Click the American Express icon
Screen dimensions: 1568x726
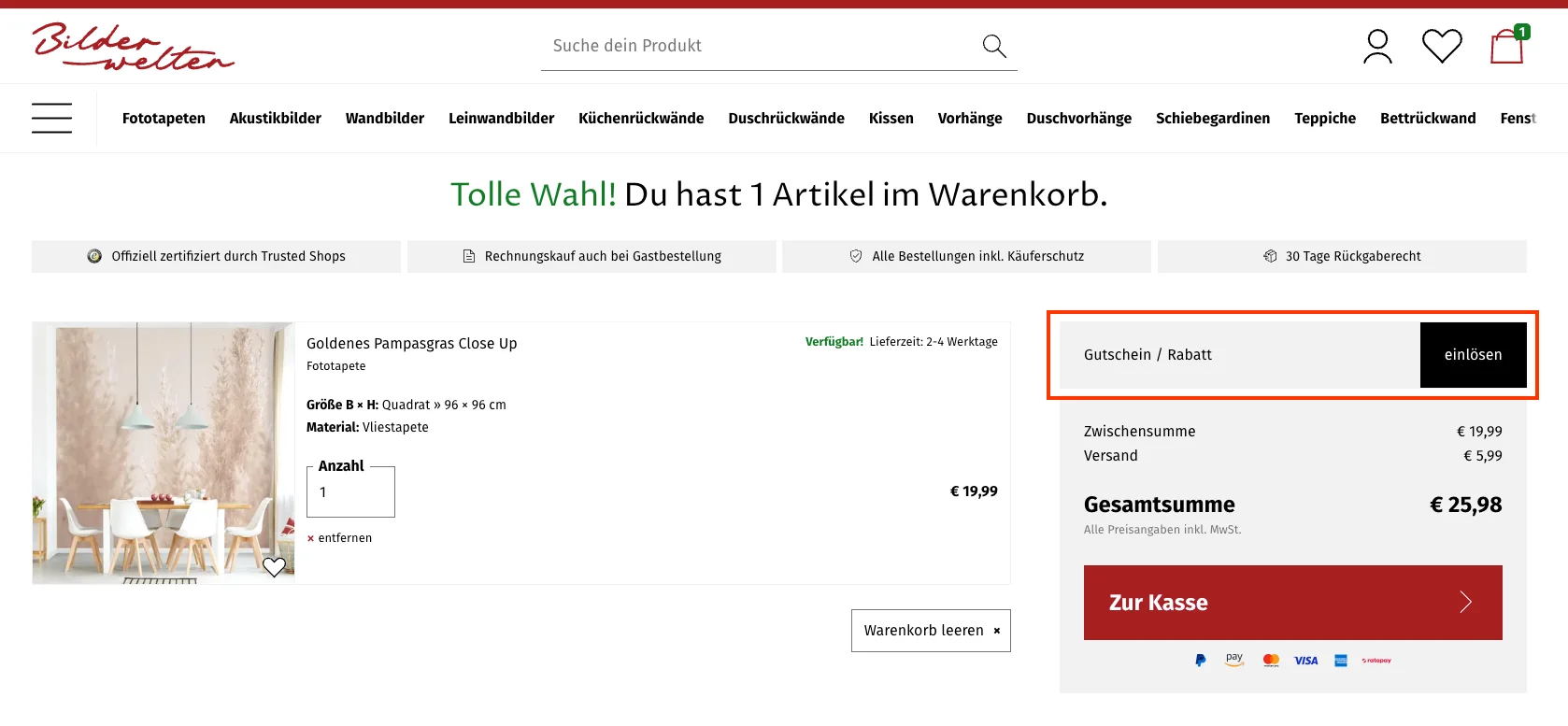[x=1341, y=661]
